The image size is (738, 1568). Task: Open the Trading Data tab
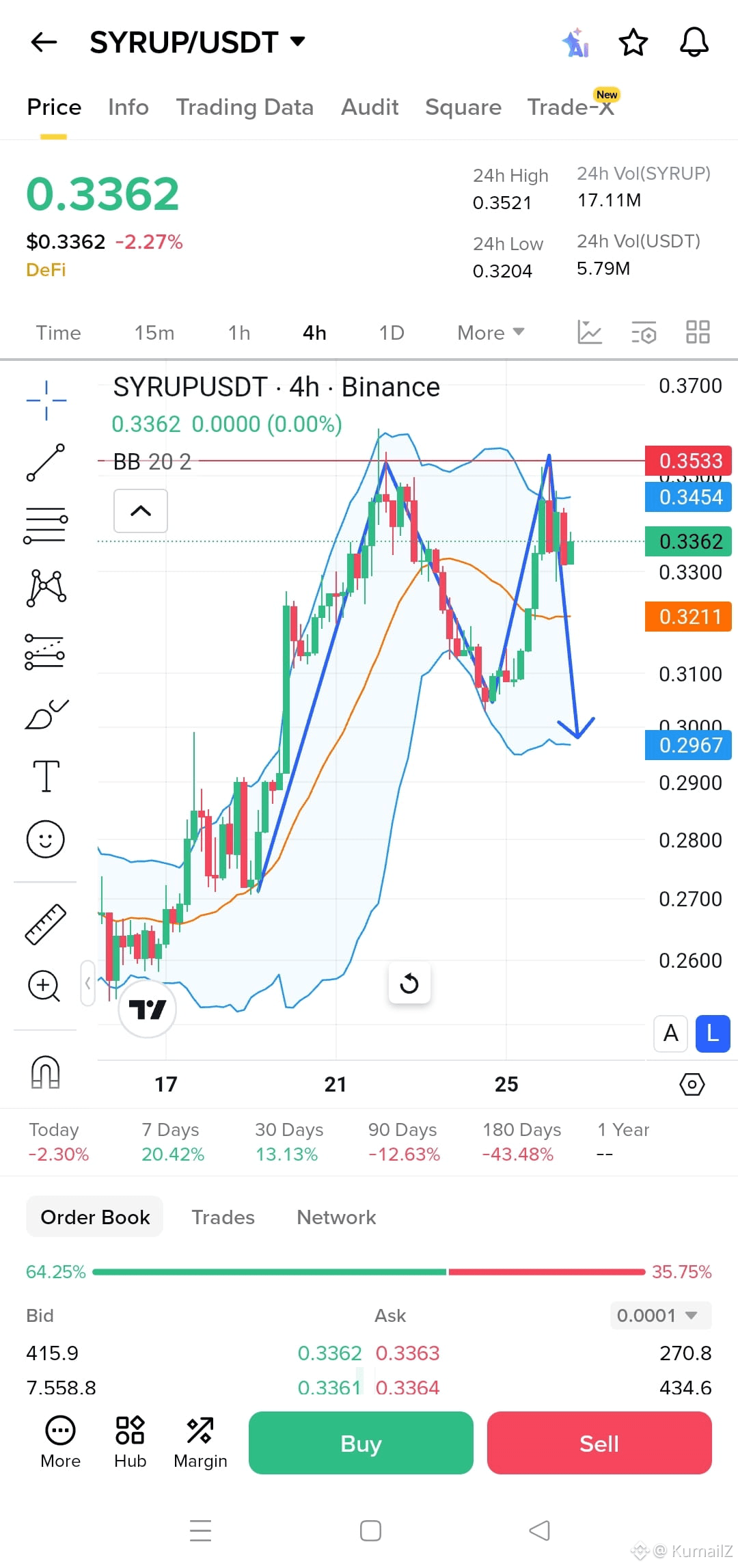click(245, 107)
